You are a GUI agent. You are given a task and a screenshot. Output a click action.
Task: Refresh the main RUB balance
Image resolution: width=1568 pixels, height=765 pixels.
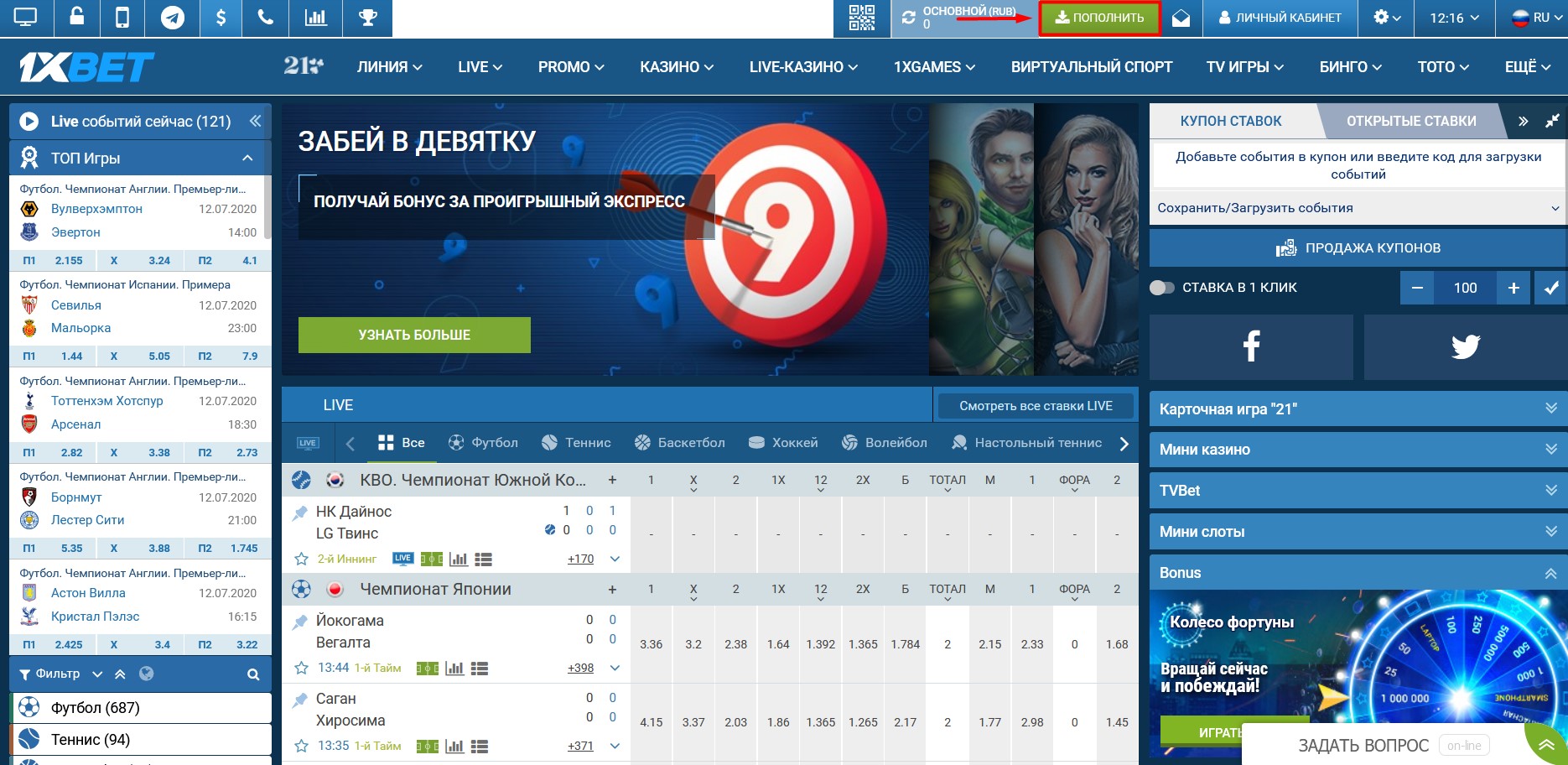[908, 18]
